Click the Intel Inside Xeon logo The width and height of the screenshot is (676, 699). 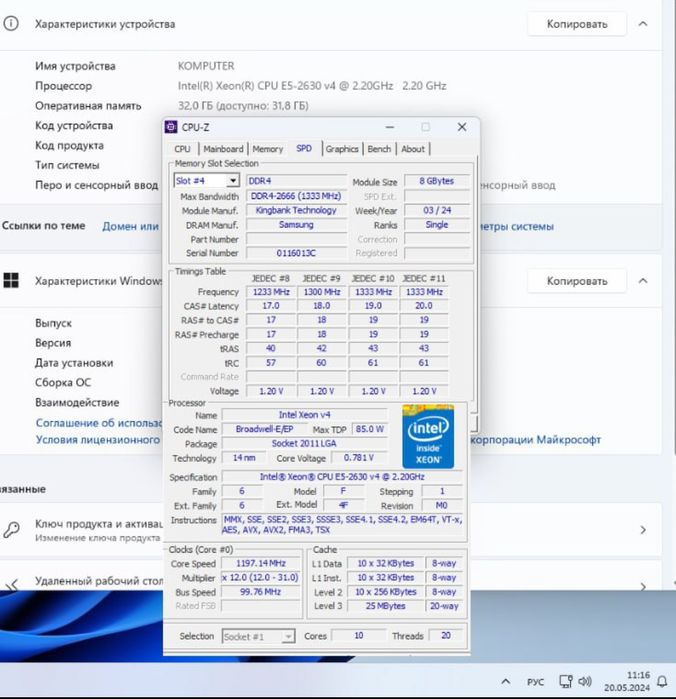428,436
